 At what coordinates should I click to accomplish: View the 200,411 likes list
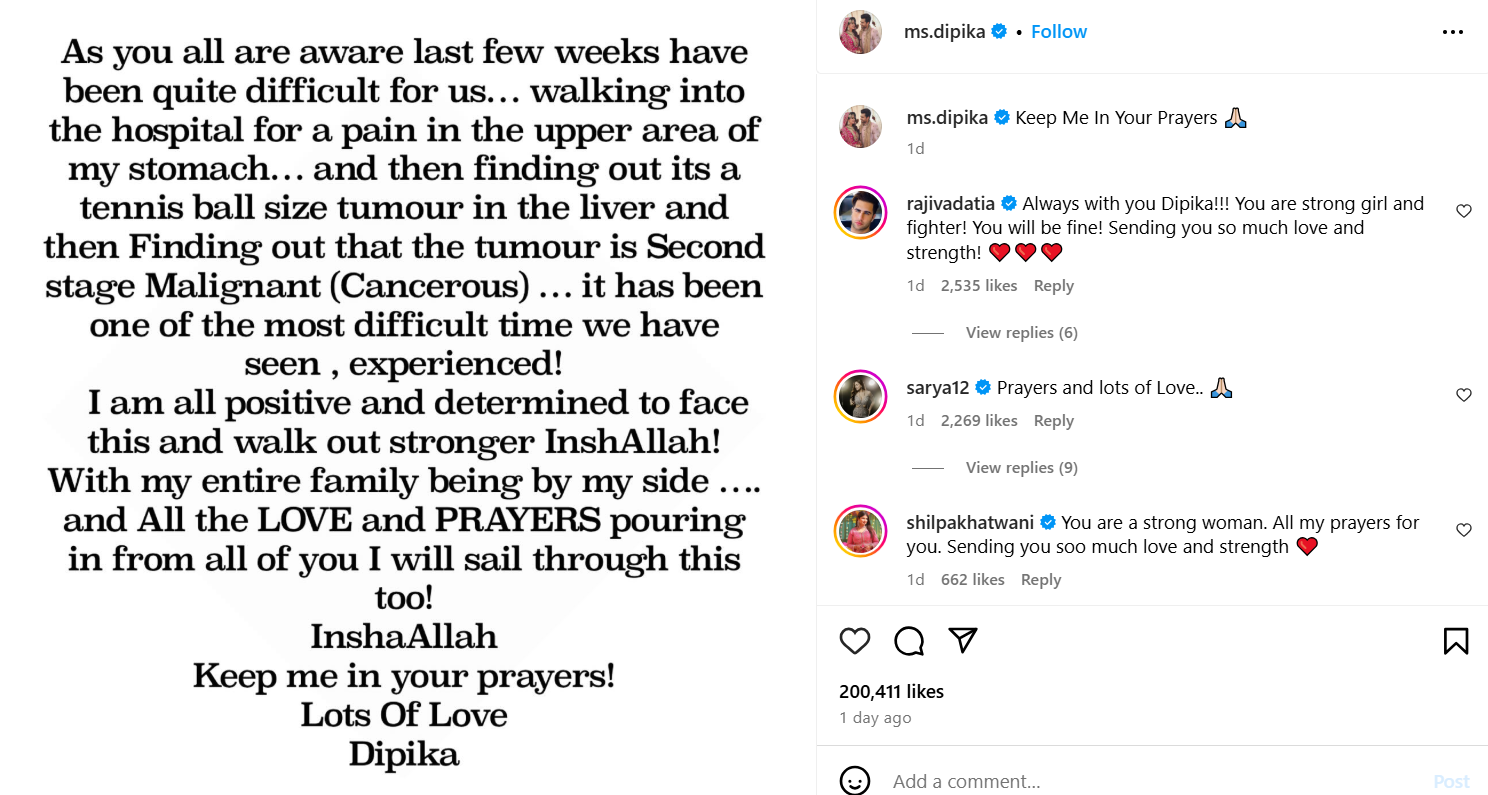[x=891, y=691]
